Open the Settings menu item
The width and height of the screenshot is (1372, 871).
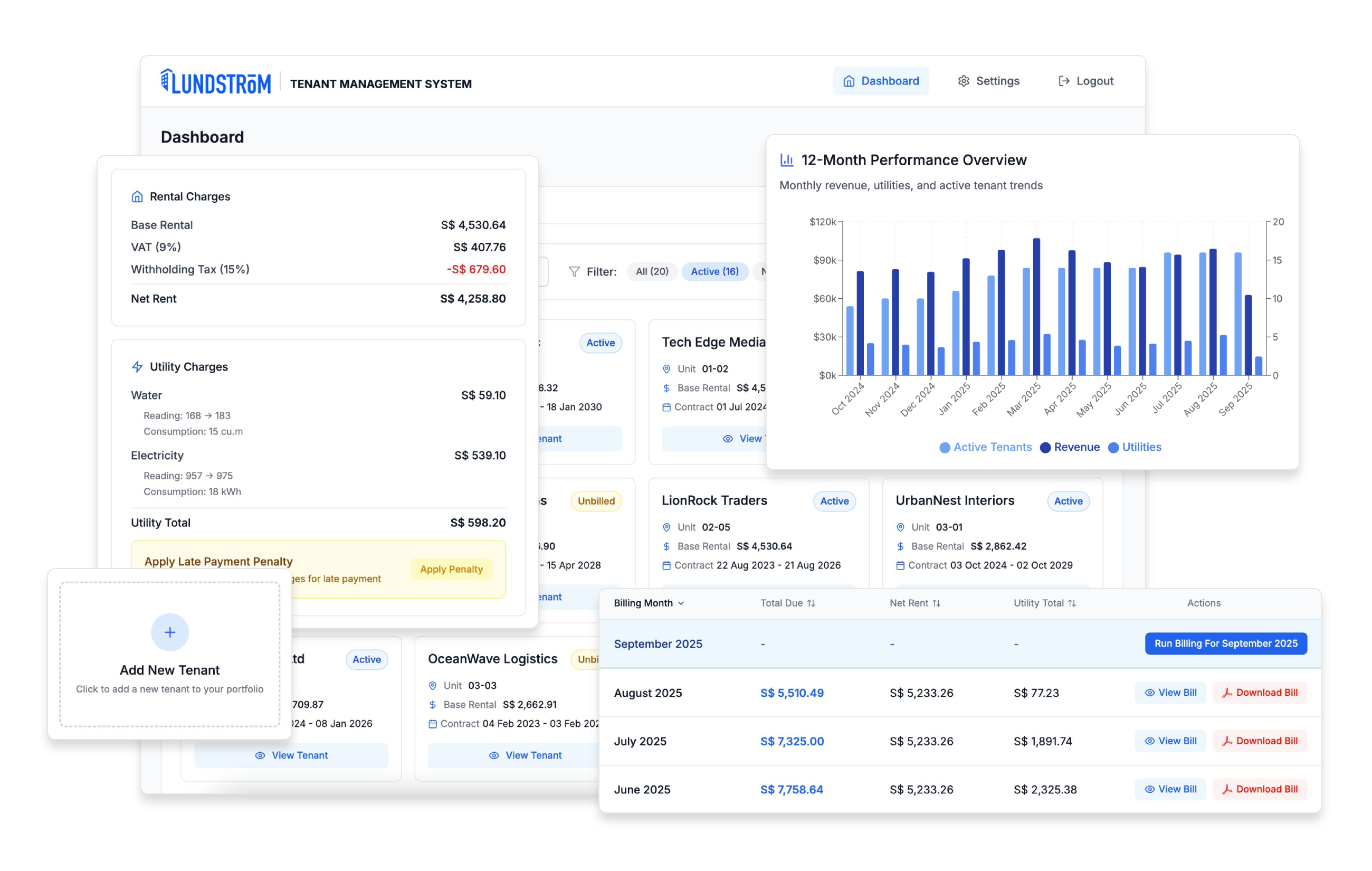click(988, 81)
